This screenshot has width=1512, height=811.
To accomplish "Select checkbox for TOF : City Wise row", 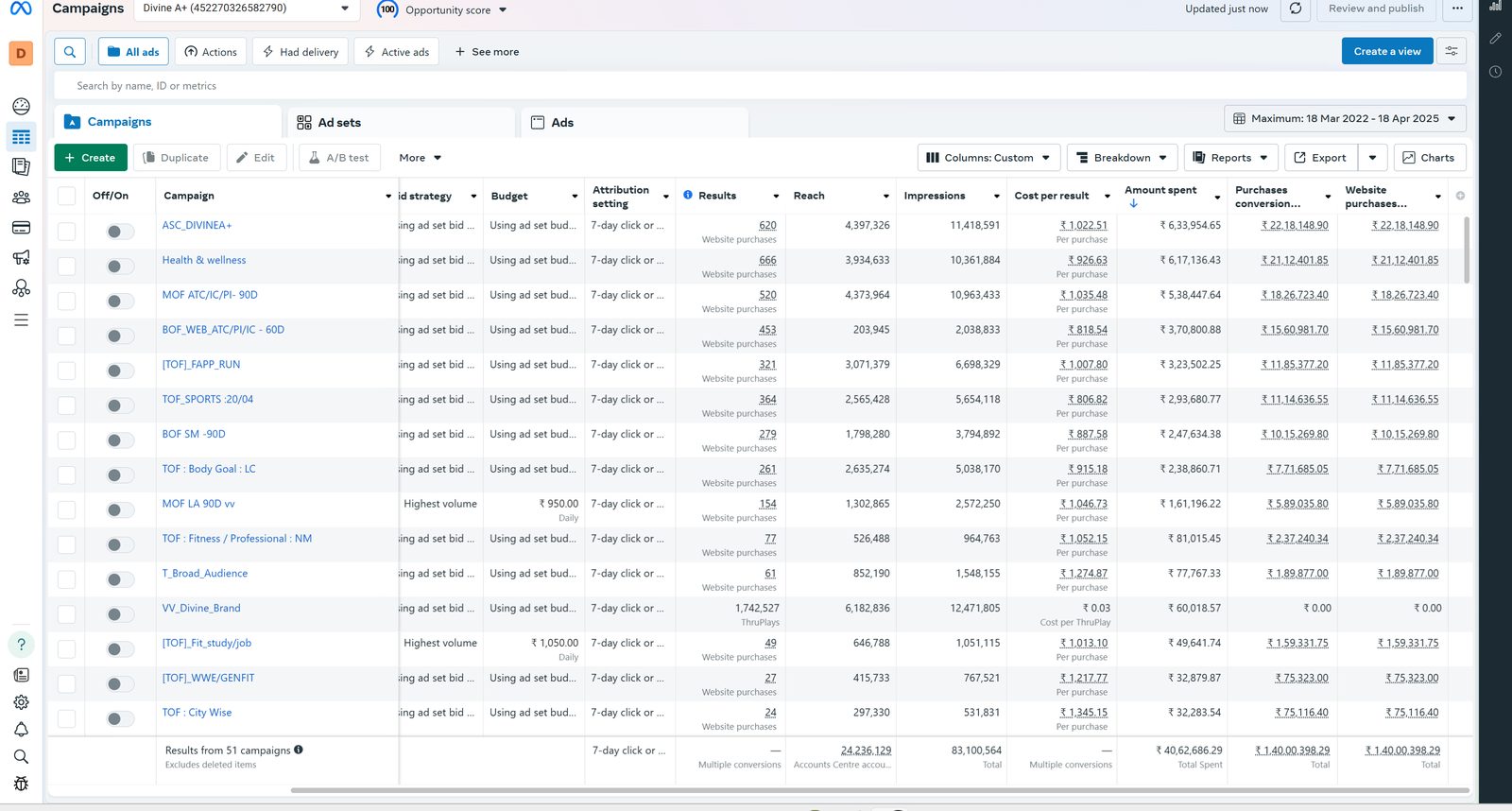I will [x=66, y=718].
